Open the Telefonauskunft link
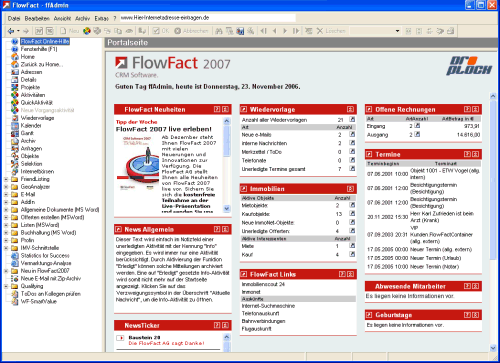This screenshot has height=363, width=500. pyautogui.click(x=261, y=313)
